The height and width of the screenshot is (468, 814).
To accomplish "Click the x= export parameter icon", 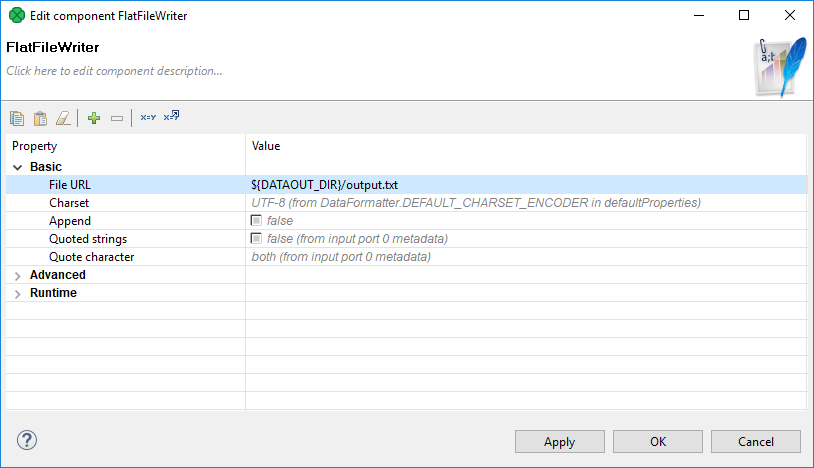I will (171, 116).
